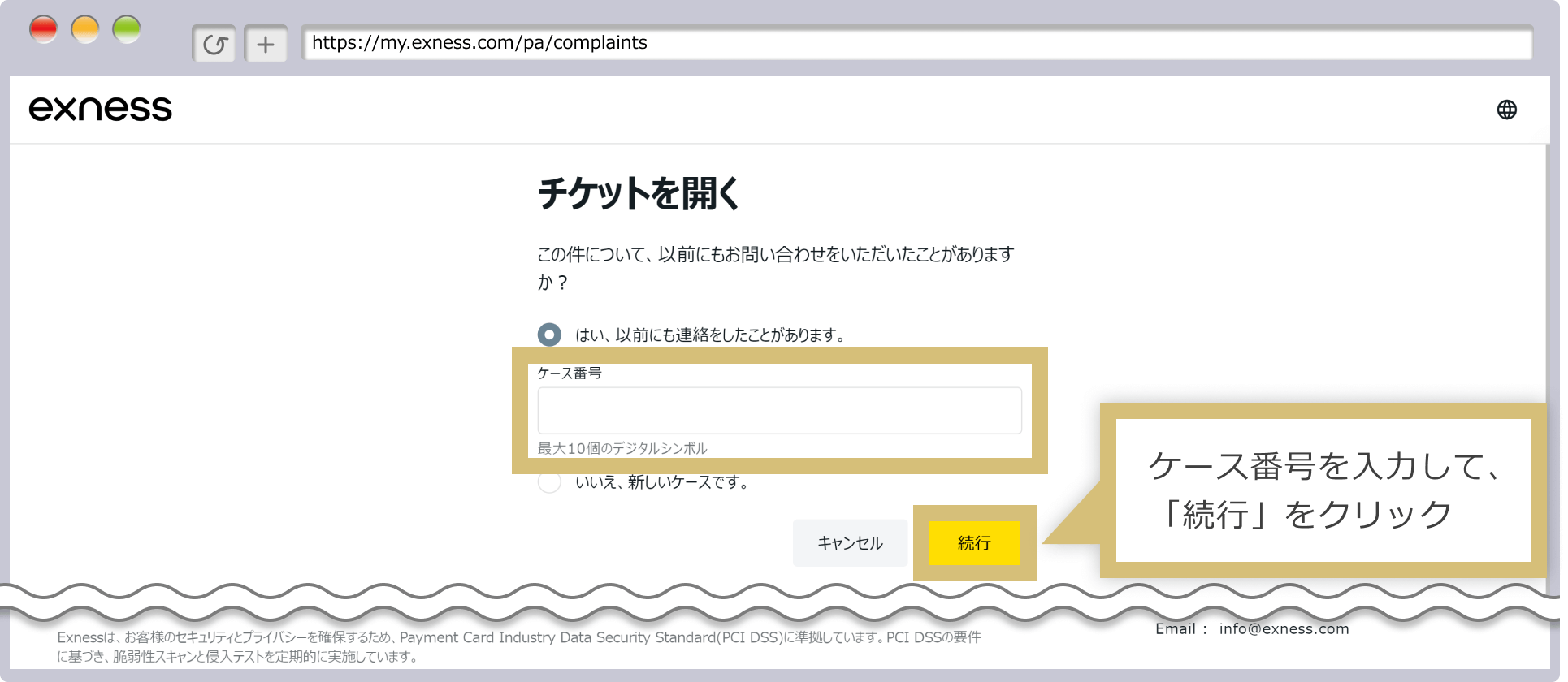Click the browser reload button
This screenshot has width=1568, height=682.
(214, 44)
